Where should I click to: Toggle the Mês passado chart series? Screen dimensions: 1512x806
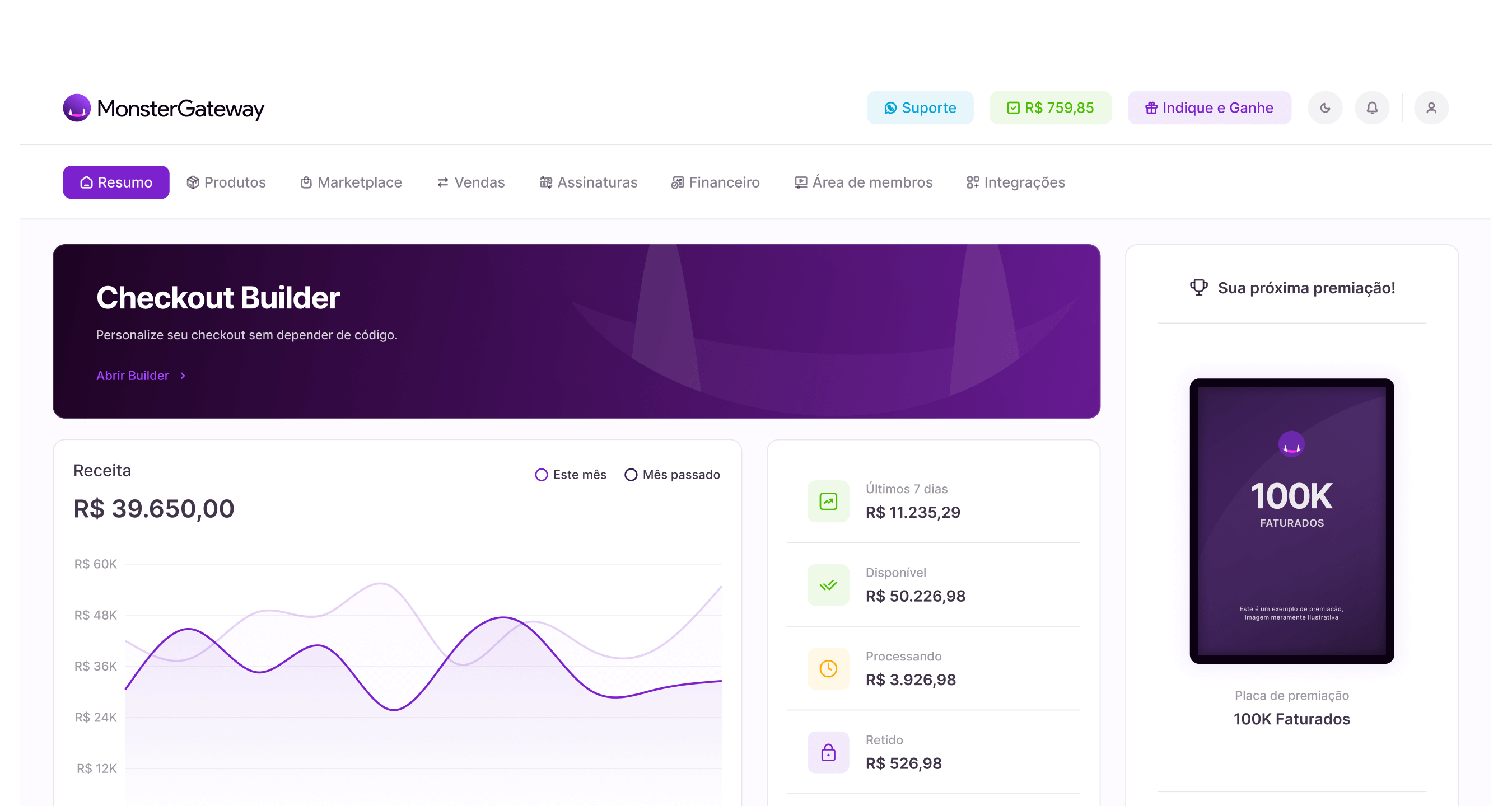672,475
